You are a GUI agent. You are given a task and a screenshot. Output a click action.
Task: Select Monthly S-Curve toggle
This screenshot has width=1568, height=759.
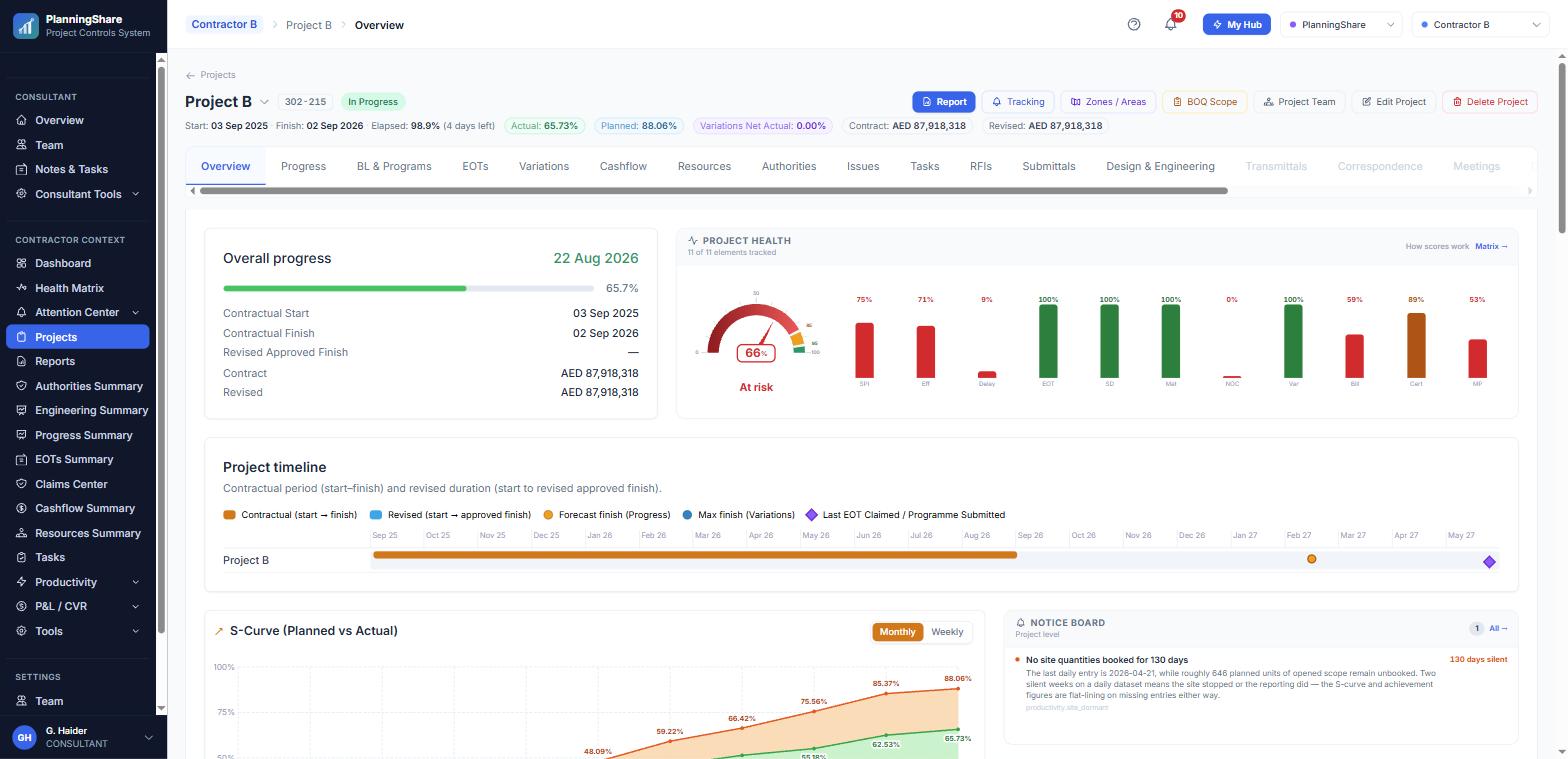pyautogui.click(x=897, y=632)
